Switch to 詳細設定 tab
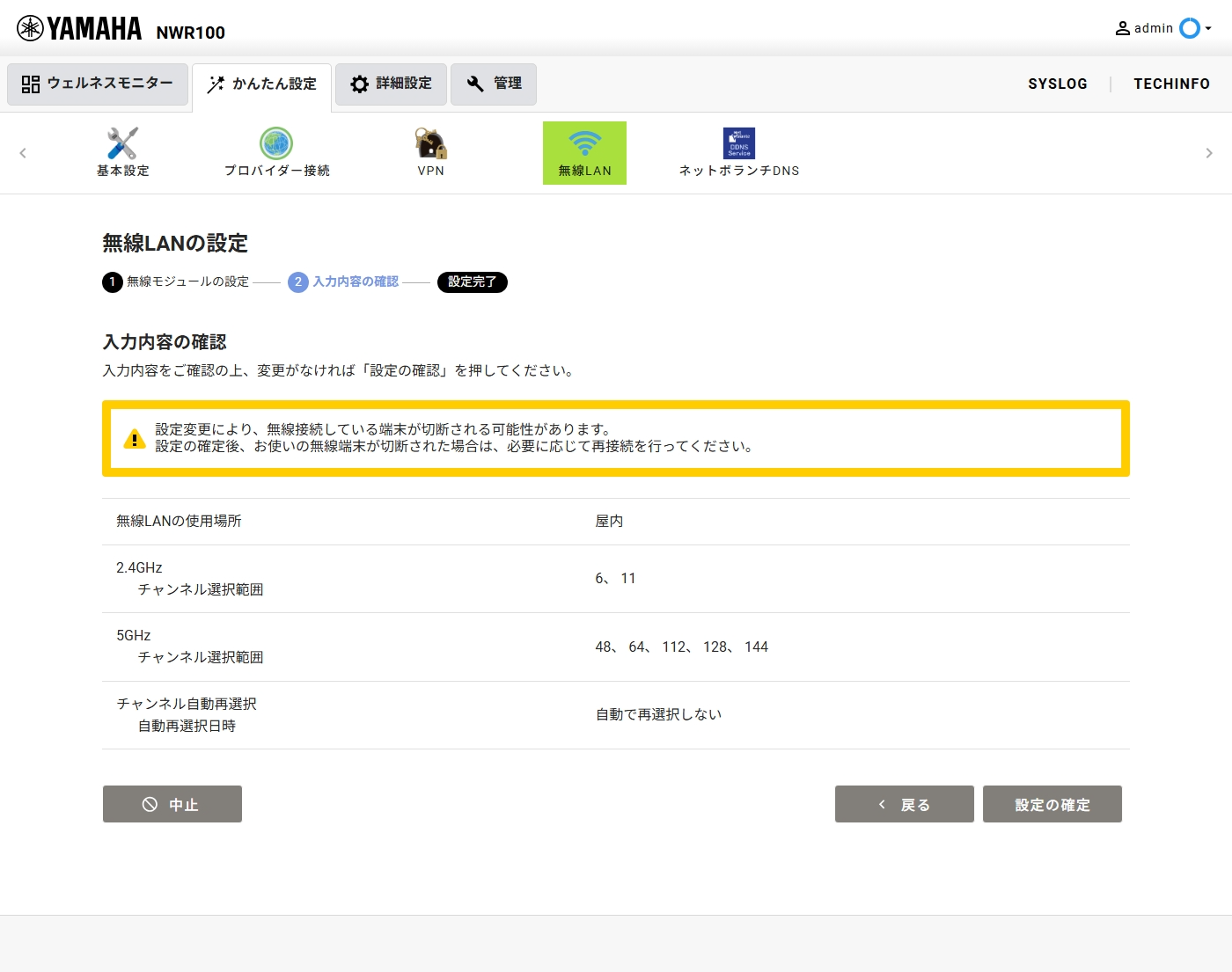 [391, 84]
